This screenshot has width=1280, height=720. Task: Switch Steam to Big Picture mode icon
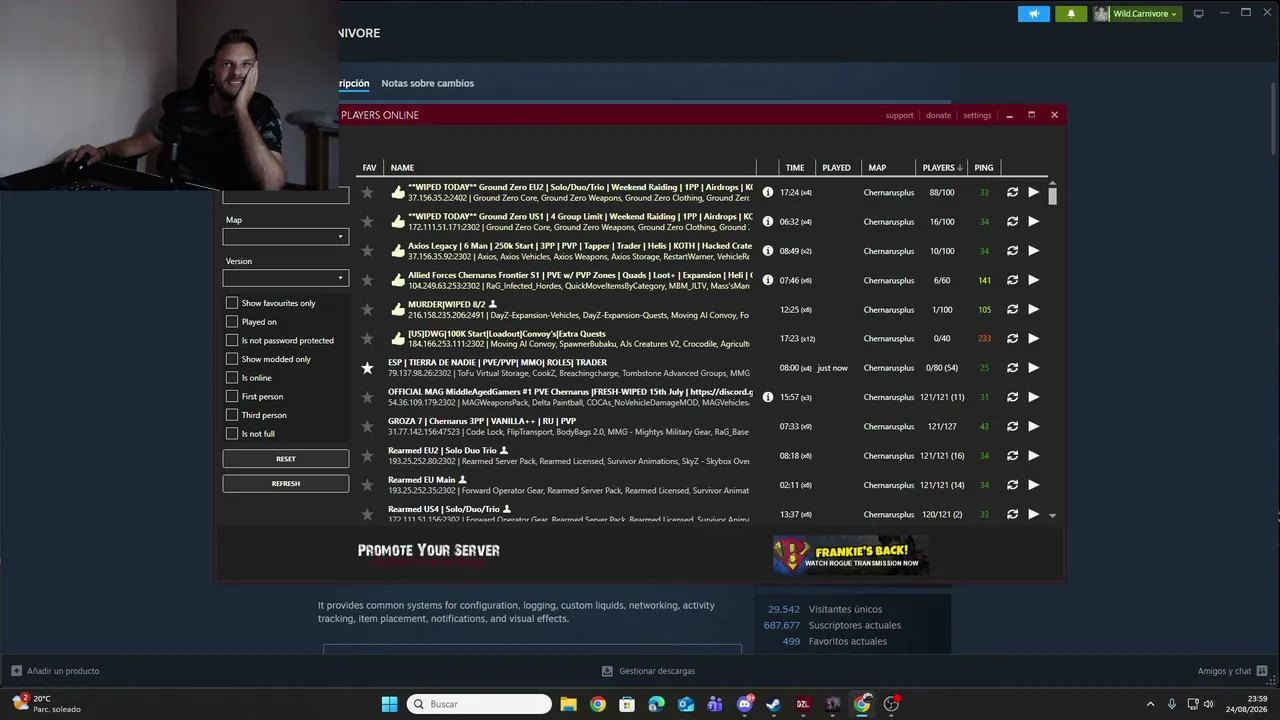coord(1199,14)
